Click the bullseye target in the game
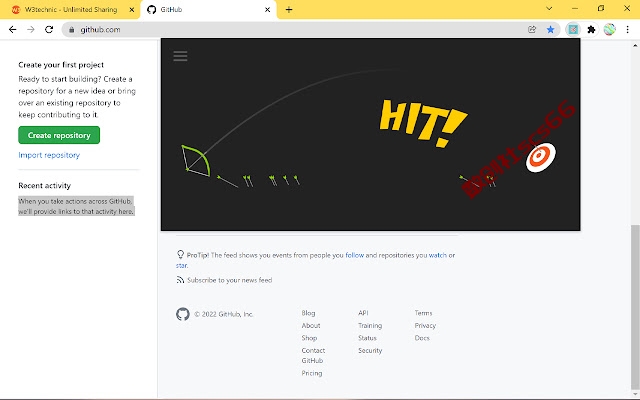Viewport: 640px width, 400px height. 540,157
